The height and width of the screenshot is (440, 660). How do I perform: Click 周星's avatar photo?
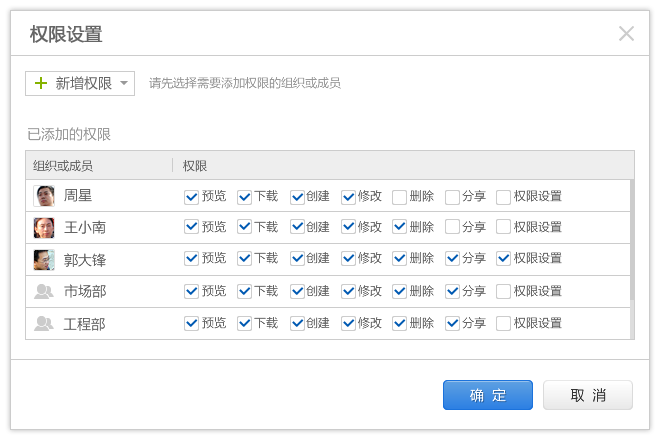coord(44,196)
